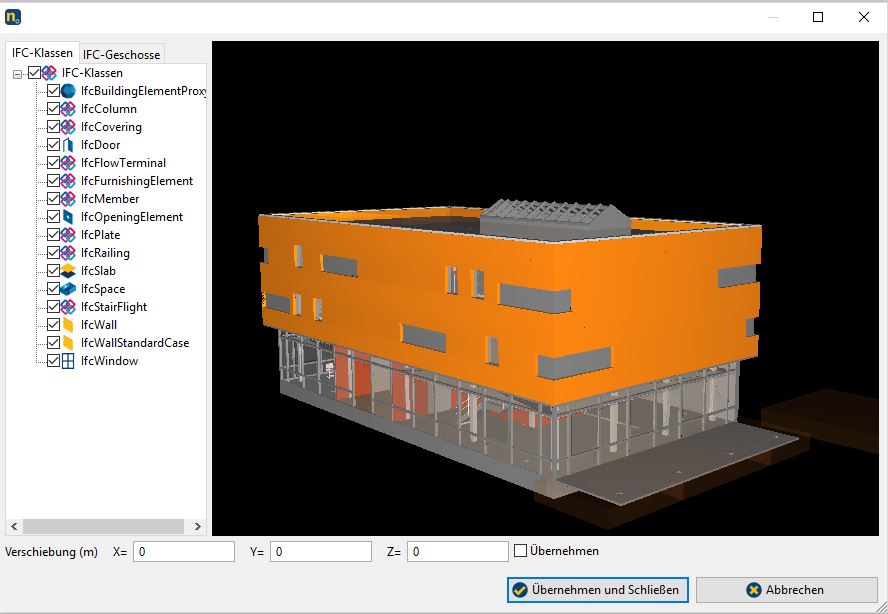
Task: Click the right arrow of the horizontal scrollbar
Action: (198, 525)
